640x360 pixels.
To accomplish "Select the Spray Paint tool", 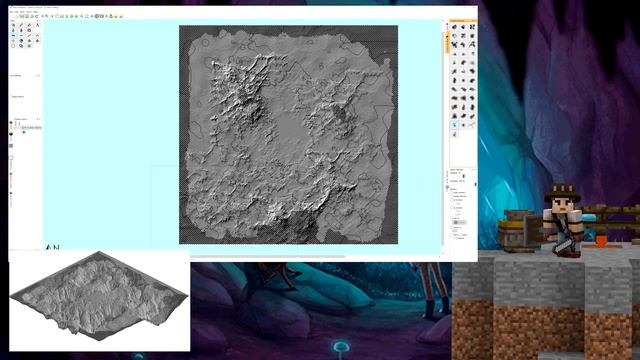I will (13, 25).
